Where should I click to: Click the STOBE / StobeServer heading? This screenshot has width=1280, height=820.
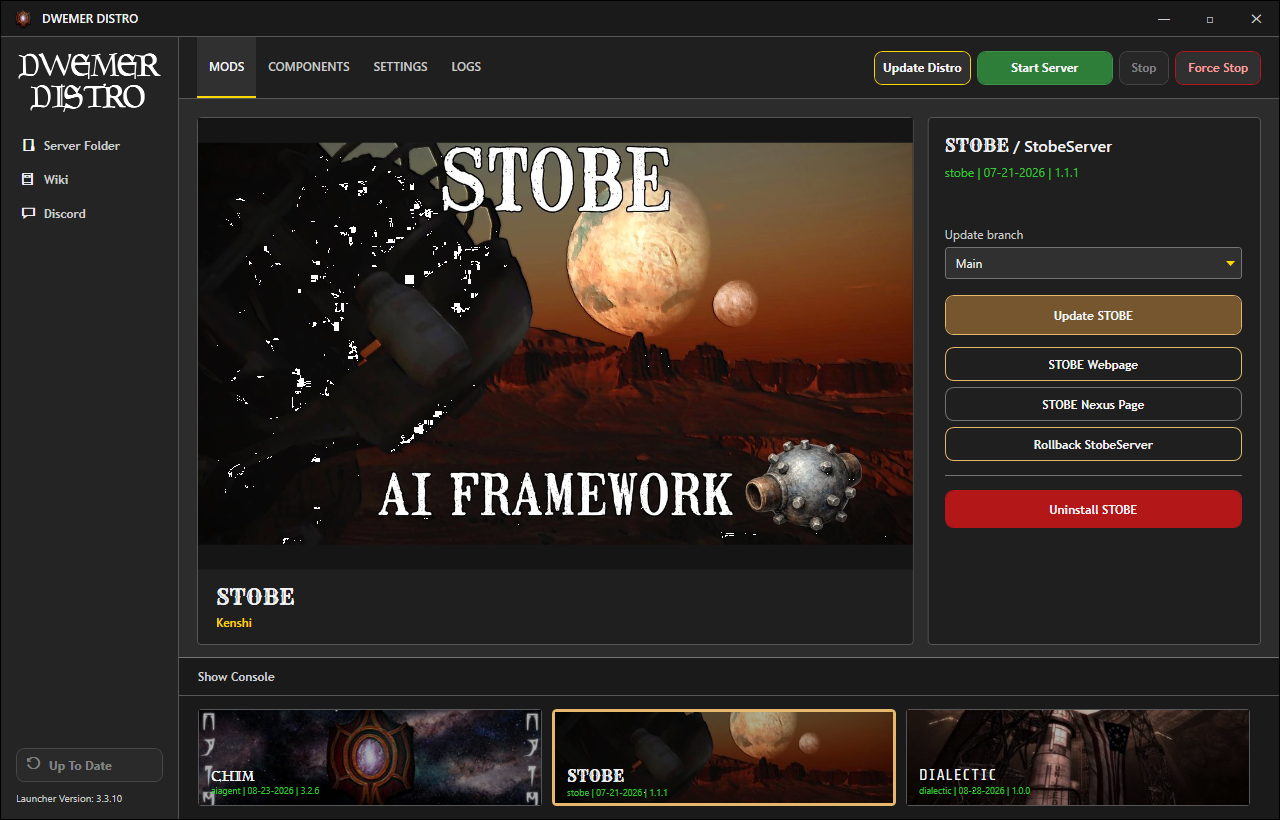[x=1028, y=146]
